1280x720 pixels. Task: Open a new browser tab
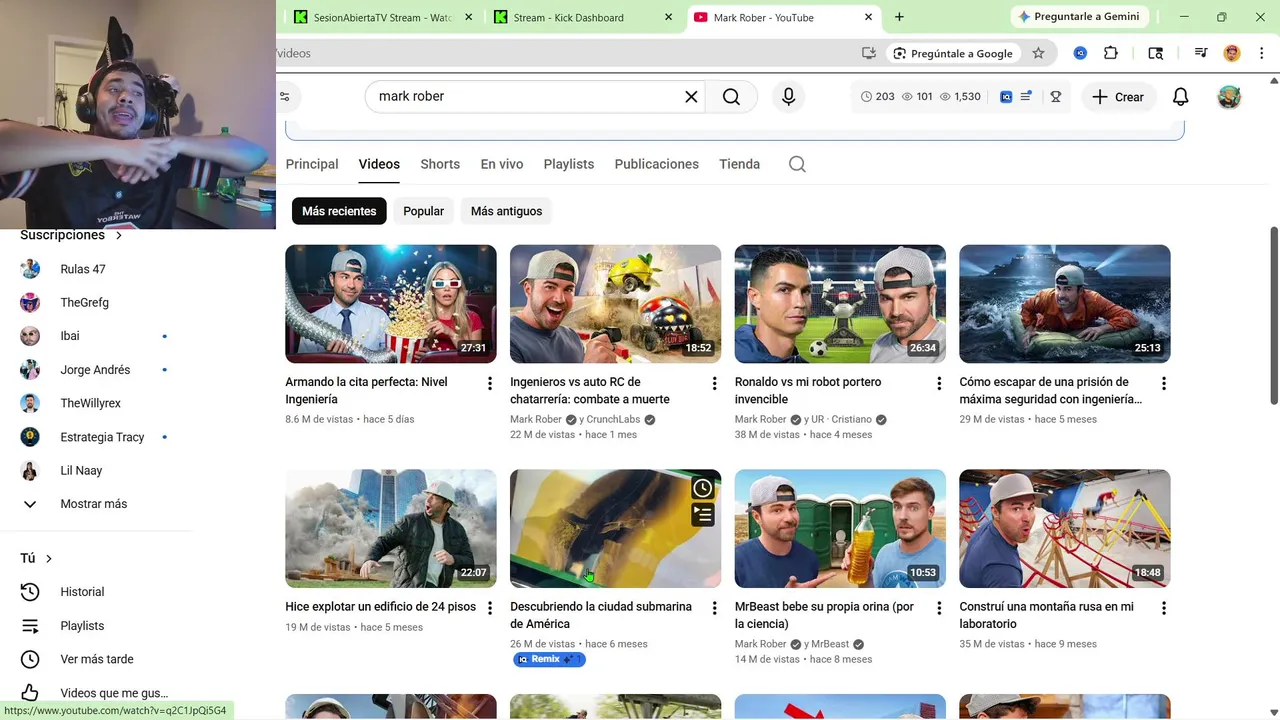(x=899, y=17)
